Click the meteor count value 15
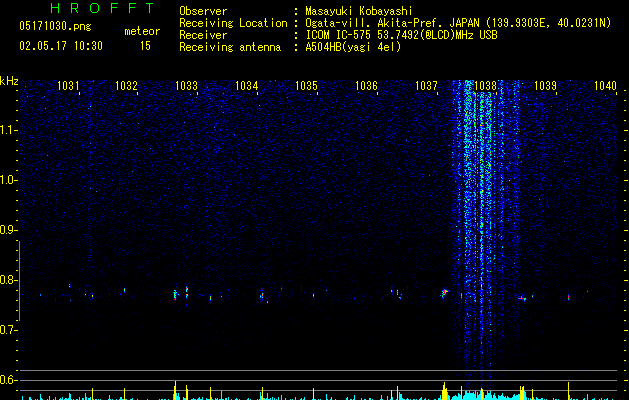The height and width of the screenshot is (400, 629). point(145,46)
